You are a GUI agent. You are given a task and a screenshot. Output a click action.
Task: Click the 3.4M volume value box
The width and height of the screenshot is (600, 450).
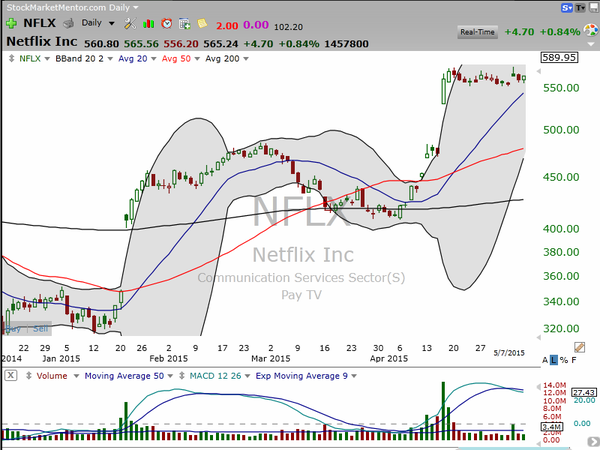551,427
